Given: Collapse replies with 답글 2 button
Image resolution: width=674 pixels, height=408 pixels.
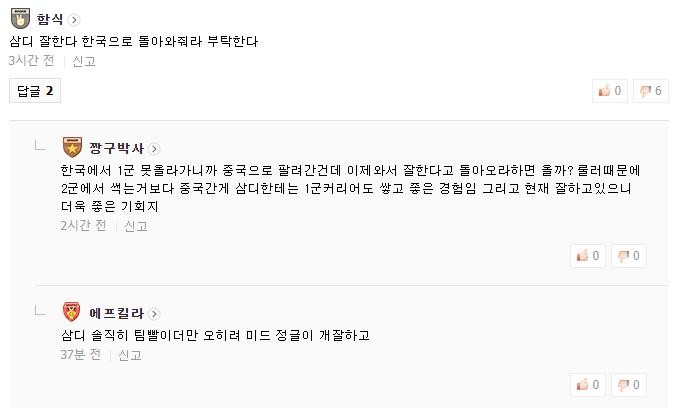Looking at the screenshot, I should tap(35, 91).
